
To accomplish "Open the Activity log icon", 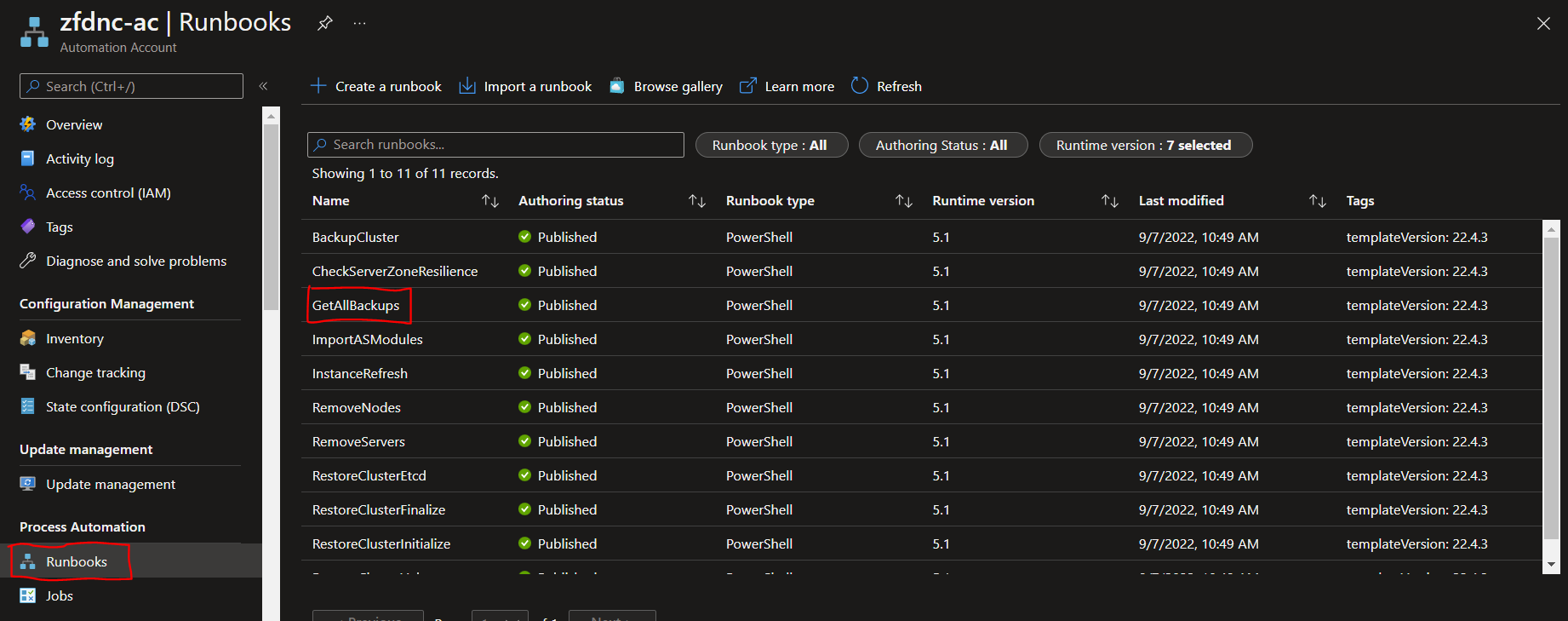I will pyautogui.click(x=28, y=158).
